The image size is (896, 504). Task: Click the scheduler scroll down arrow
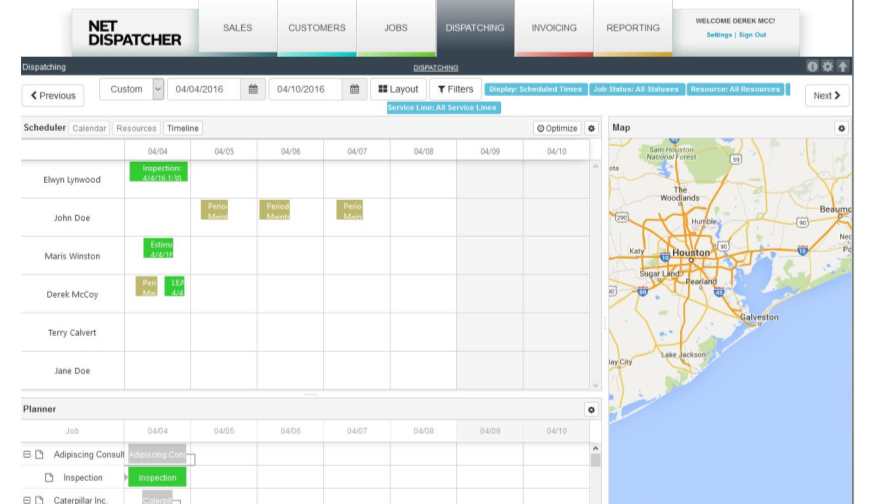coord(595,385)
